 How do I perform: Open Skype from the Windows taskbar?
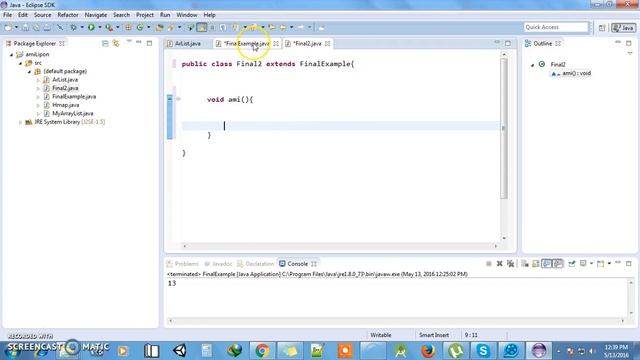pos(483,351)
